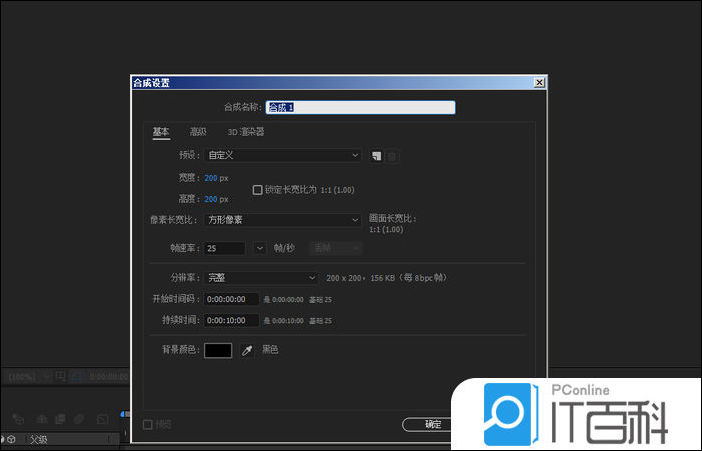The height and width of the screenshot is (451, 702).
Task: Click the 宽度 value 200
Action: (211, 178)
